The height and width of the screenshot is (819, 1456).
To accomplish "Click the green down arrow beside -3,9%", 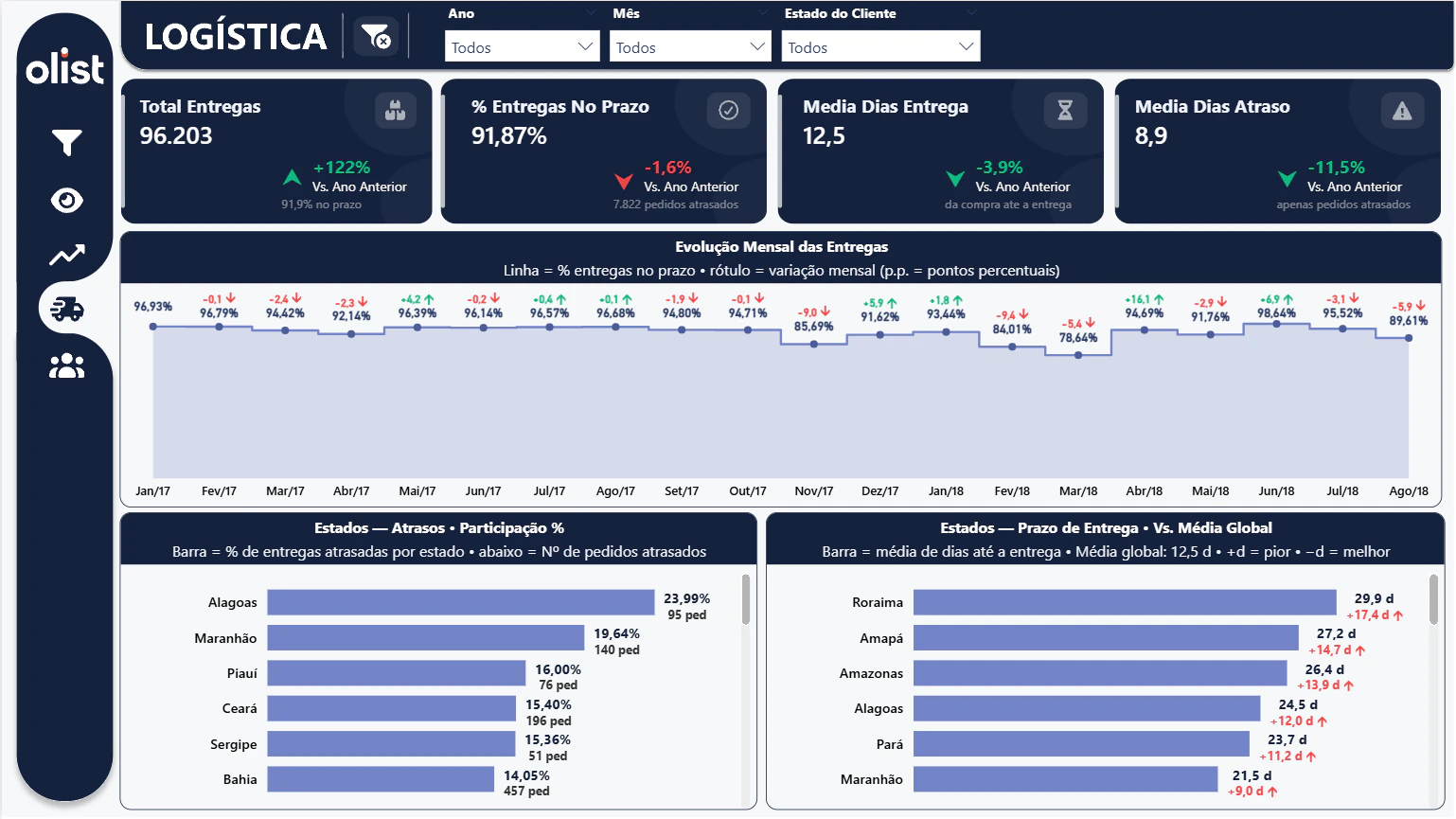I will (955, 179).
